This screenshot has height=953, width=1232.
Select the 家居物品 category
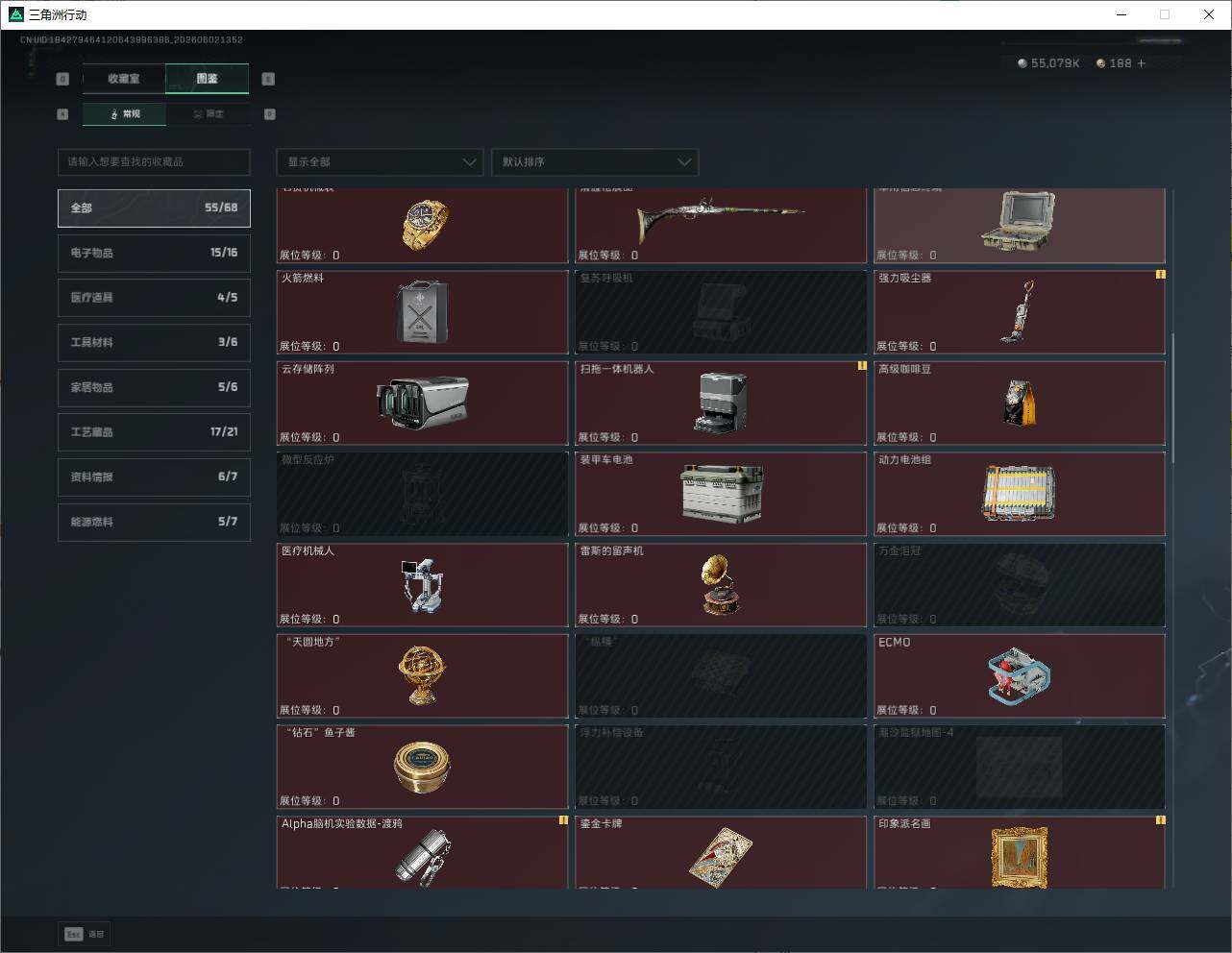154,387
